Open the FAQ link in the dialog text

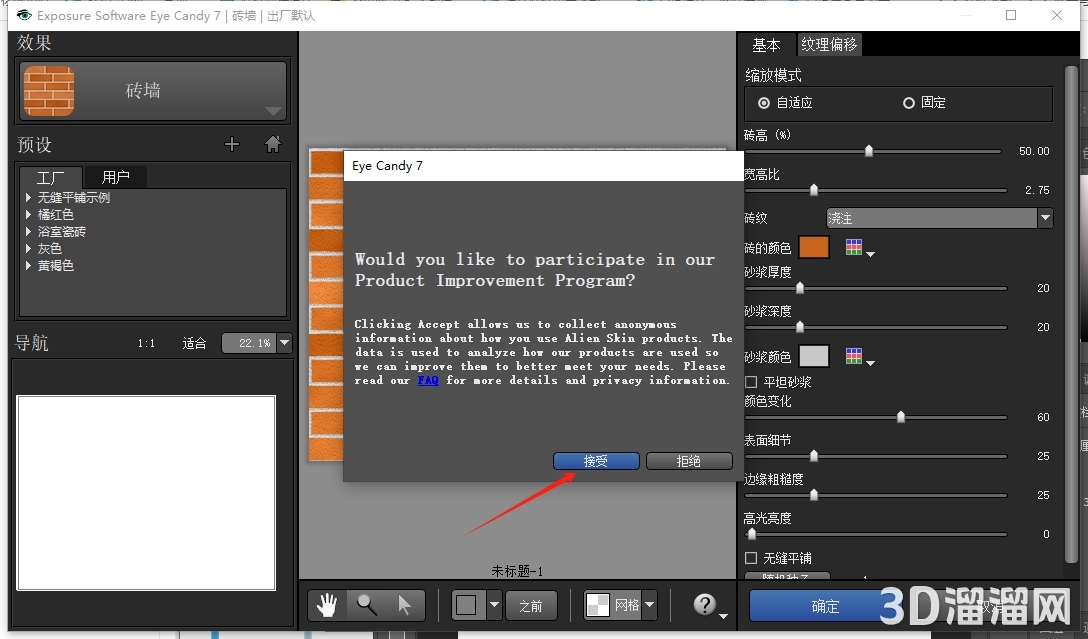pos(427,380)
